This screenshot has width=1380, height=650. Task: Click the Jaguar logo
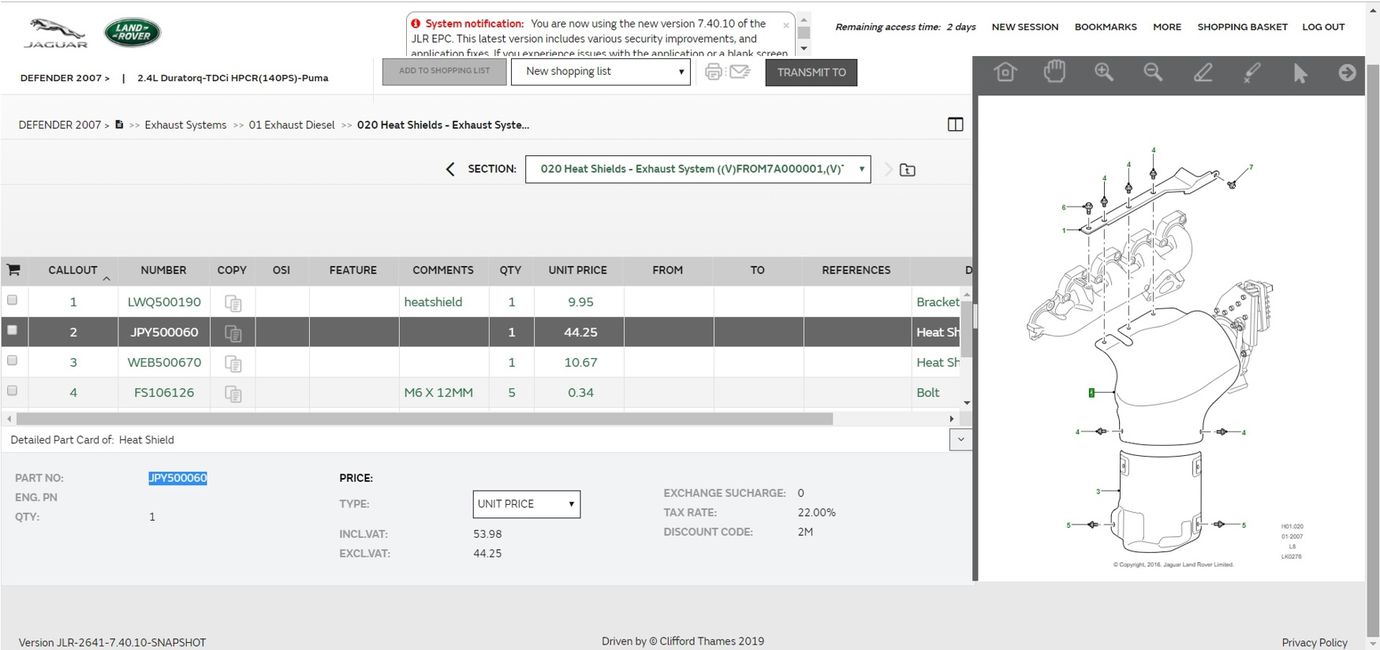[x=56, y=33]
